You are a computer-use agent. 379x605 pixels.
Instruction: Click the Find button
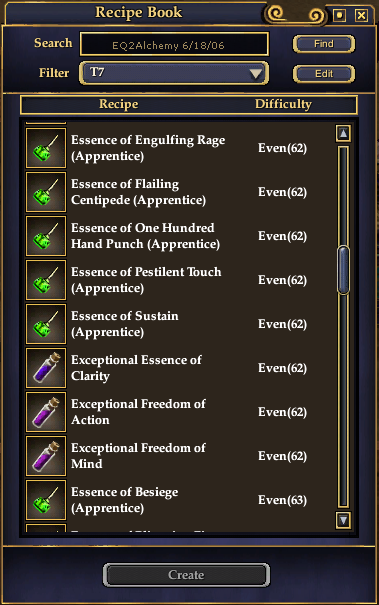pos(324,44)
